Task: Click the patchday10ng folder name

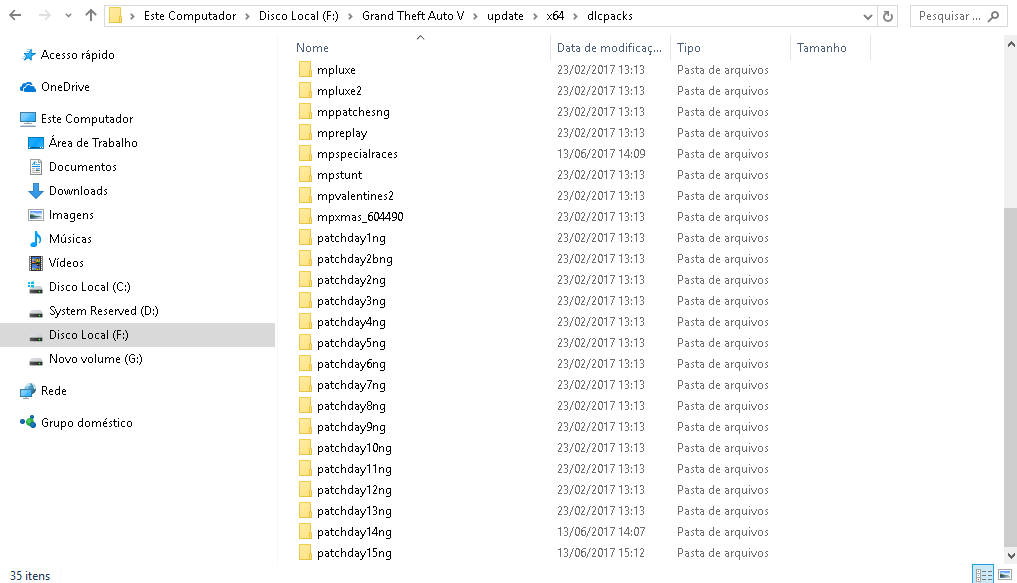Action: coord(354,448)
